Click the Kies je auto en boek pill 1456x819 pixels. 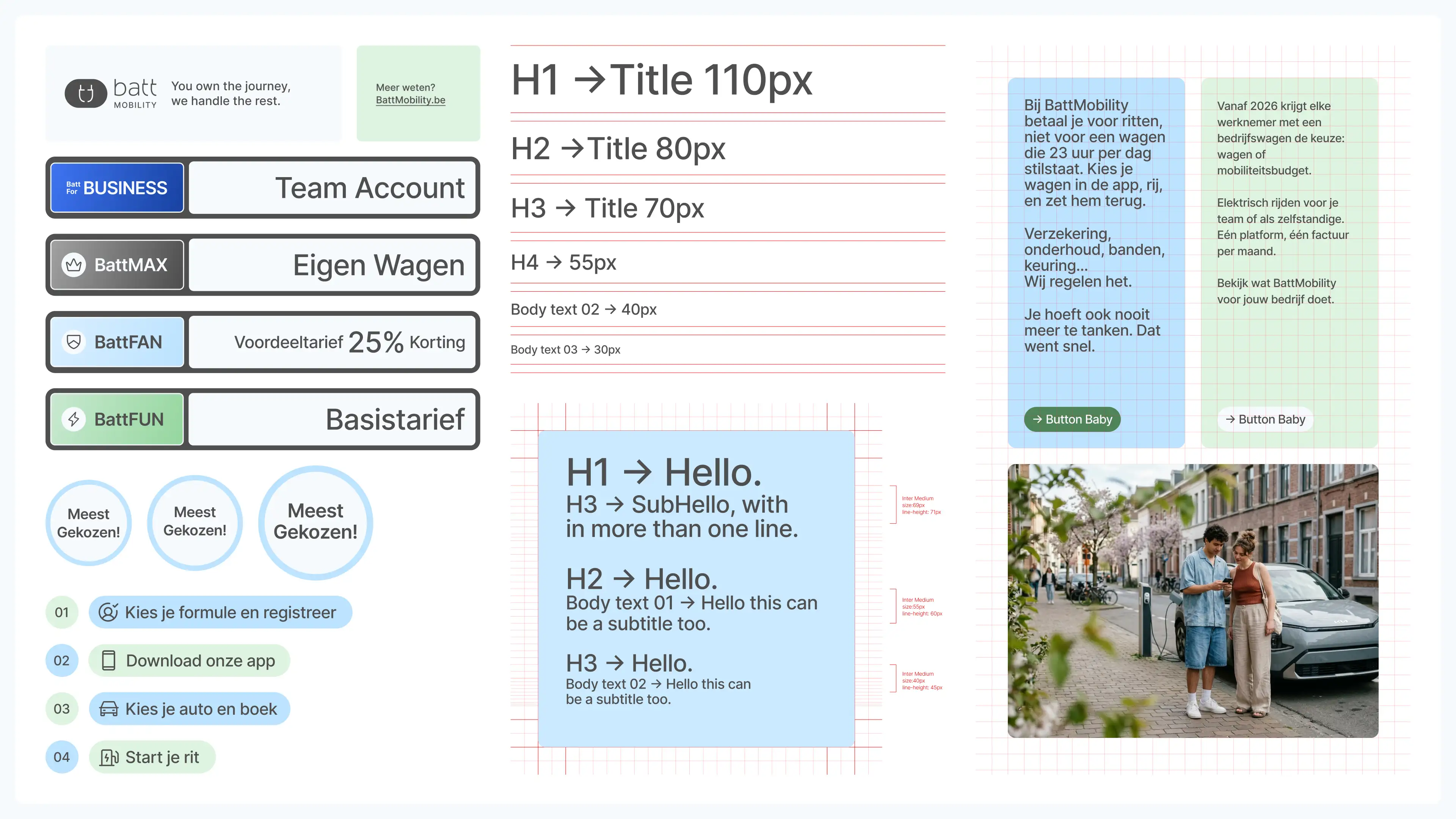pos(189,709)
